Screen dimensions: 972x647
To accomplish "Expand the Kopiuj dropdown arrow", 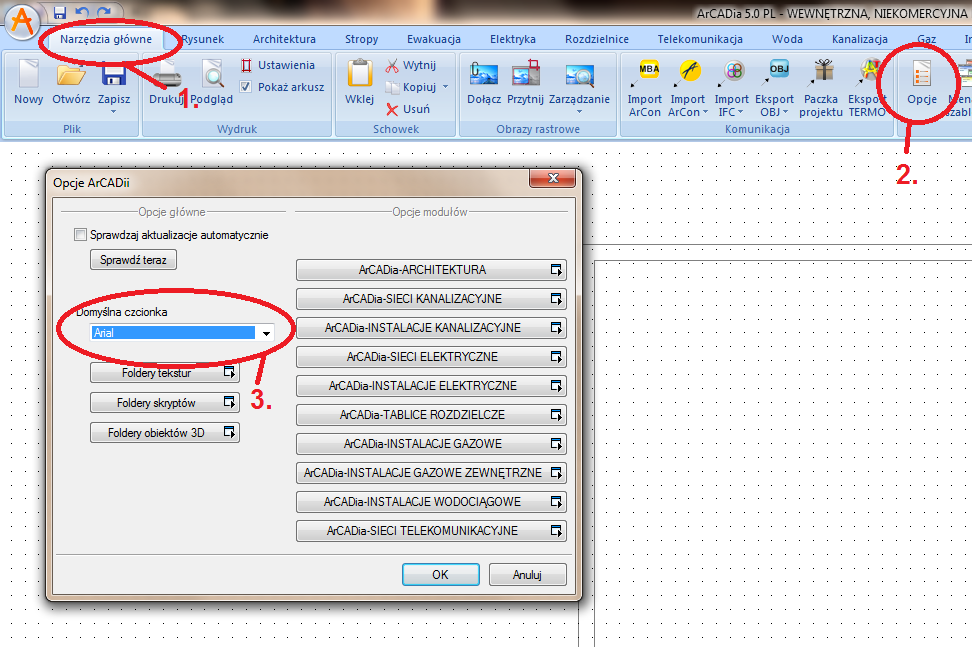I will coord(445,87).
